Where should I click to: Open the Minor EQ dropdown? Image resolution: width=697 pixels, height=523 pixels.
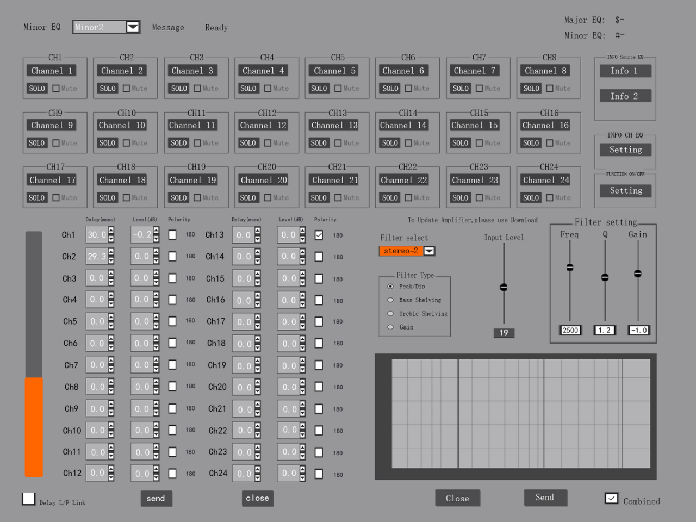(x=133, y=28)
